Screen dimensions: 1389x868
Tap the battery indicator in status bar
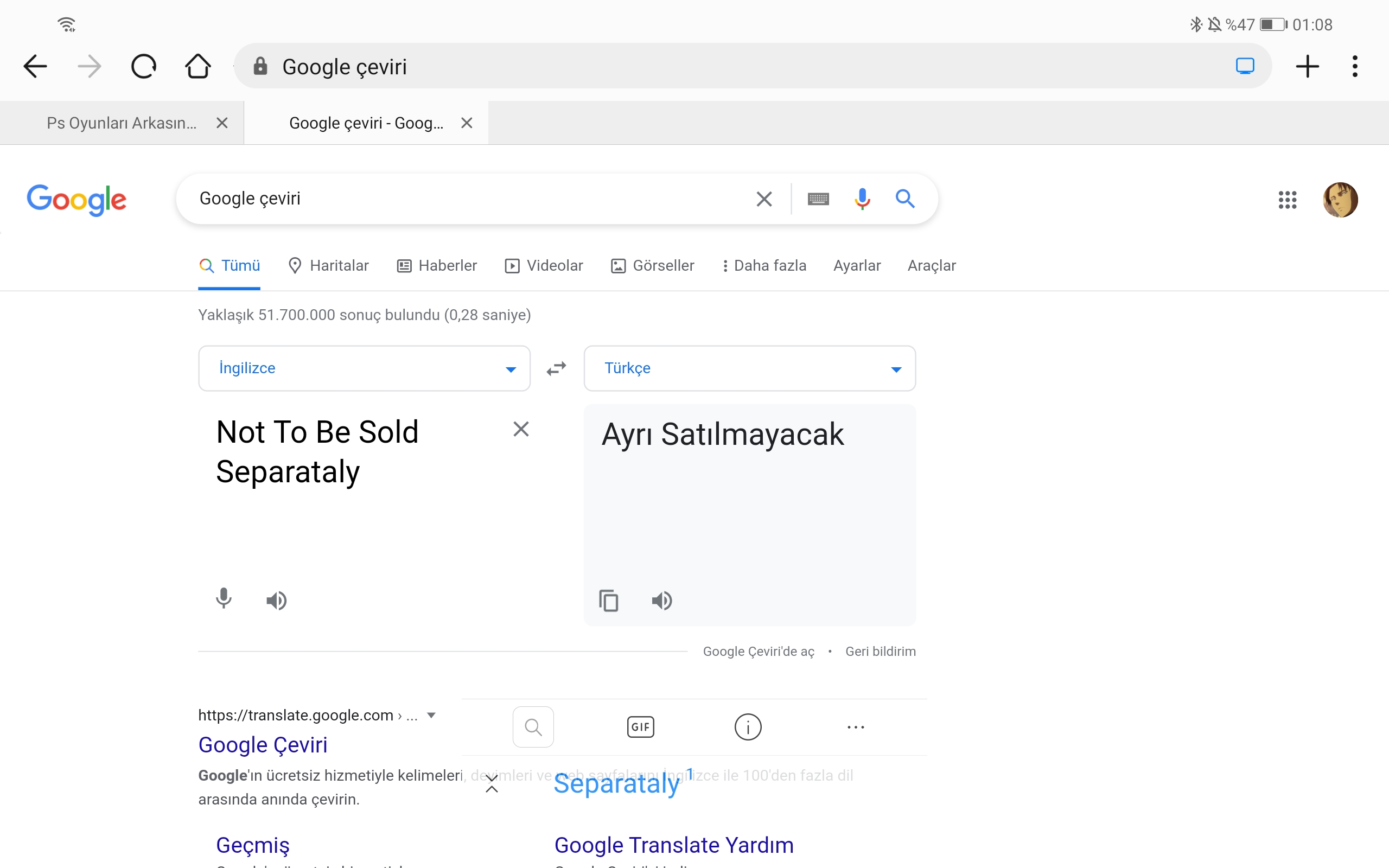point(1273,25)
